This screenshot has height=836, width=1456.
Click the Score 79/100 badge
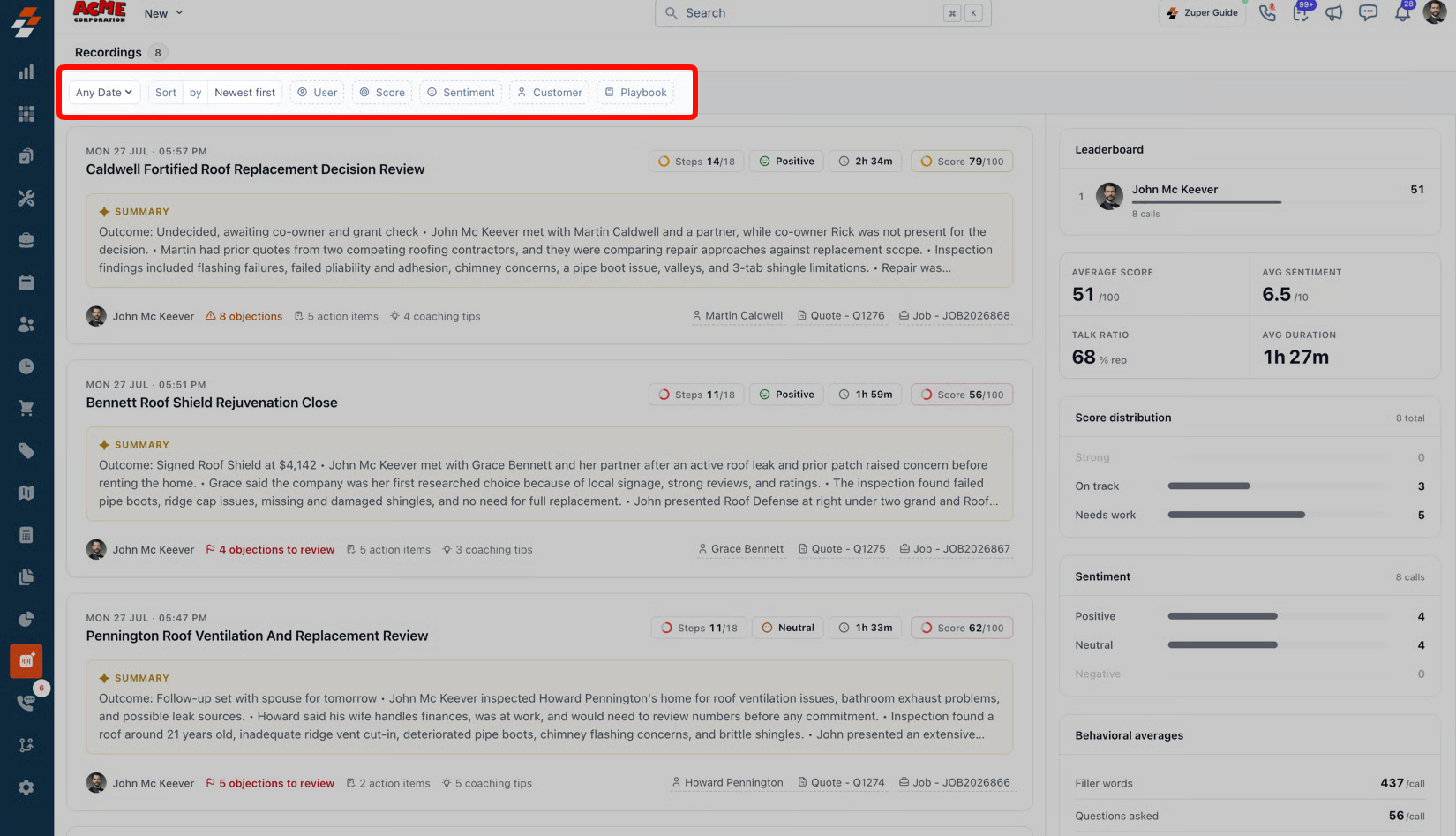962,162
